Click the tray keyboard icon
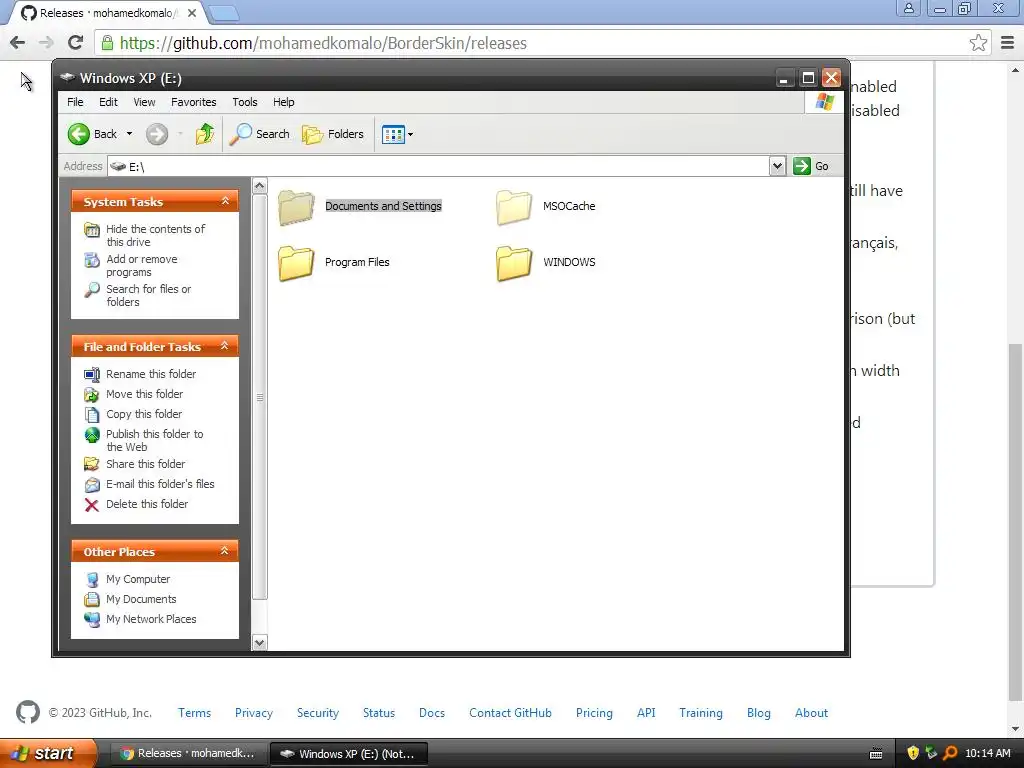Viewport: 1024px width, 768px height. coord(876,754)
